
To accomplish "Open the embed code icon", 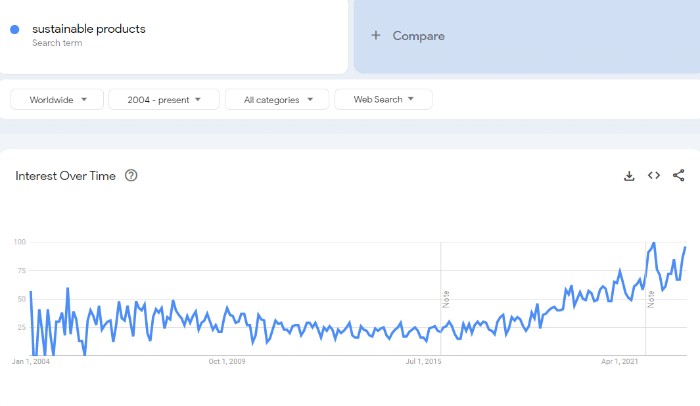I will pyautogui.click(x=654, y=176).
